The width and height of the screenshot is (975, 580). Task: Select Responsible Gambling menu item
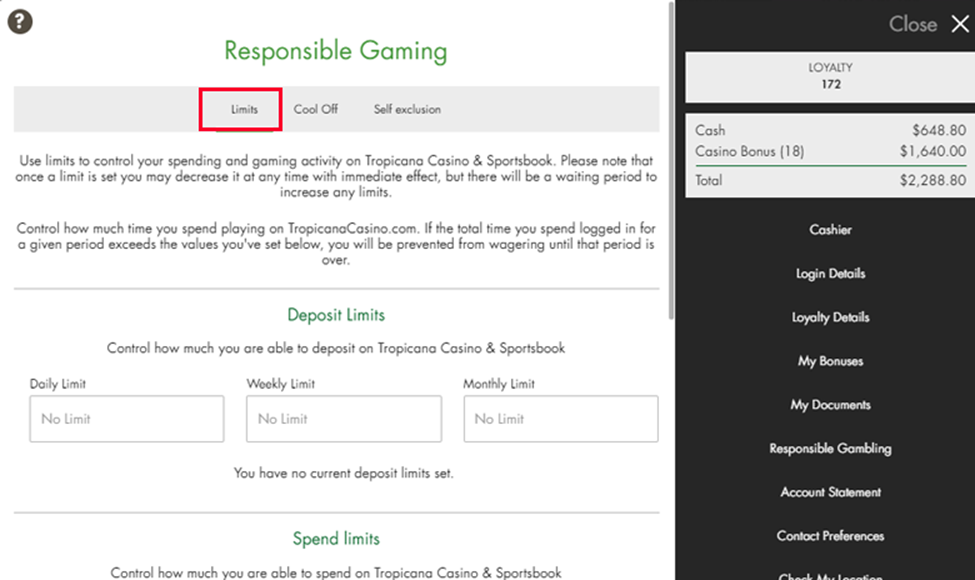(x=830, y=449)
